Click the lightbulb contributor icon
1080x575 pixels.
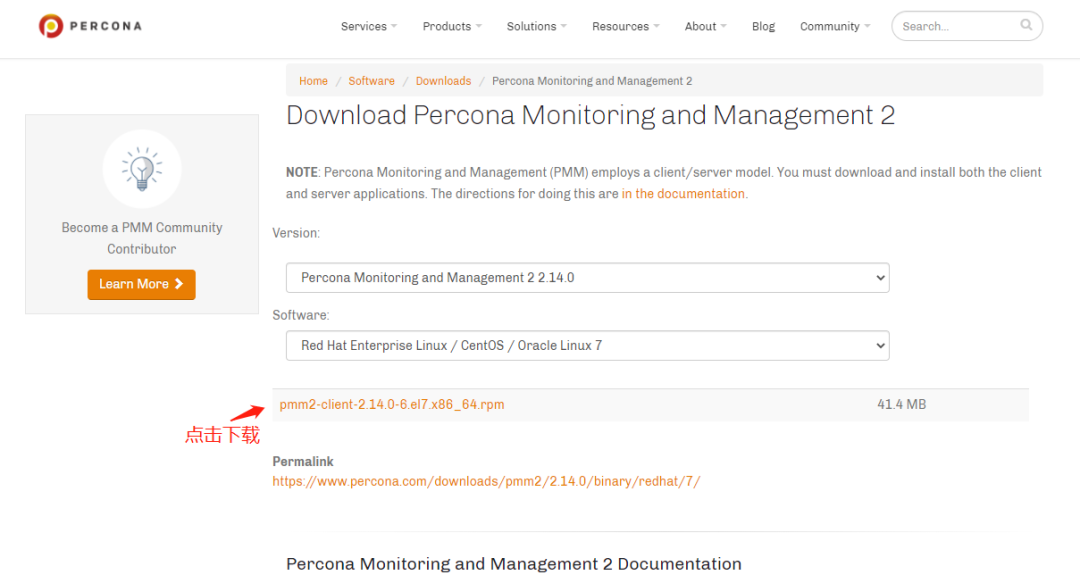[142, 169]
